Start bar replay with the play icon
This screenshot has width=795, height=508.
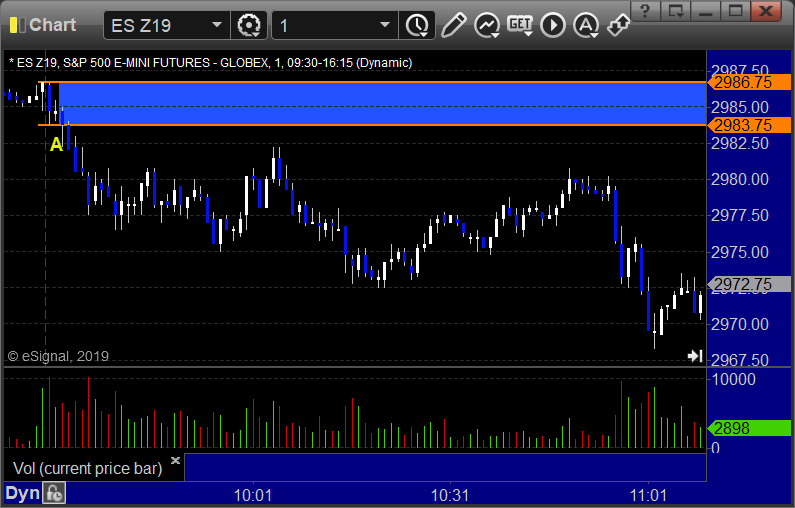[553, 25]
